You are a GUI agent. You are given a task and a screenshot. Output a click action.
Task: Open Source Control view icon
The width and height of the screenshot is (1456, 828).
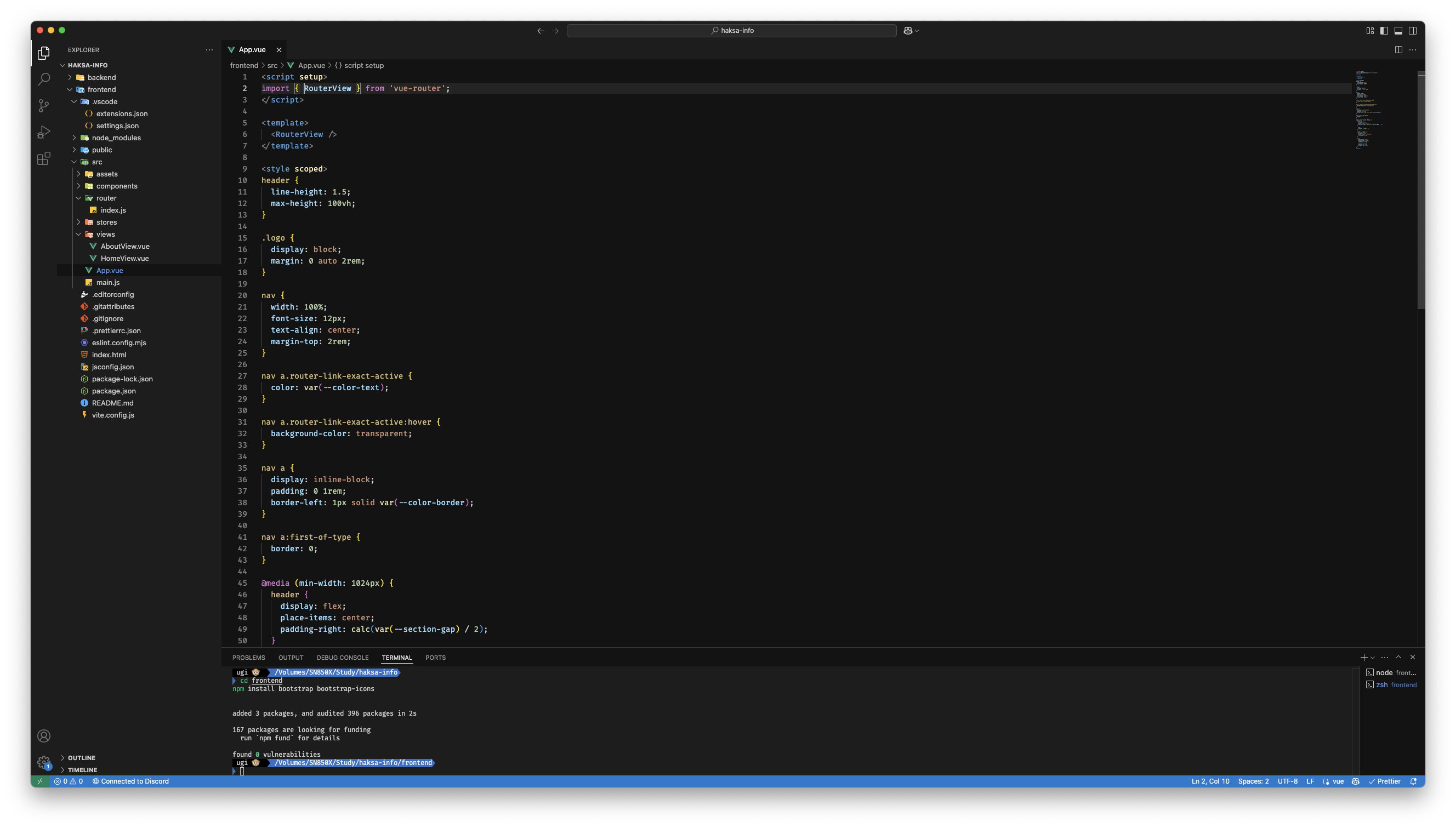44,106
